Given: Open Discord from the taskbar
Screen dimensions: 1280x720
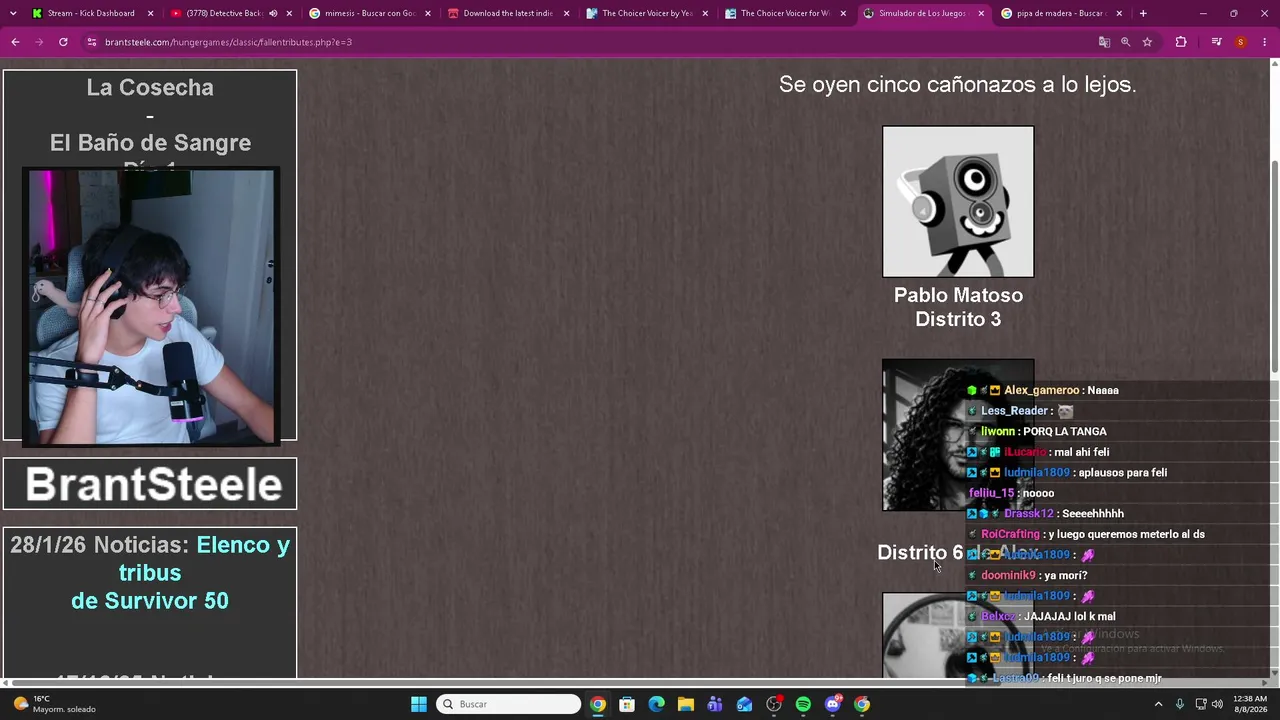Looking at the screenshot, I should (833, 704).
